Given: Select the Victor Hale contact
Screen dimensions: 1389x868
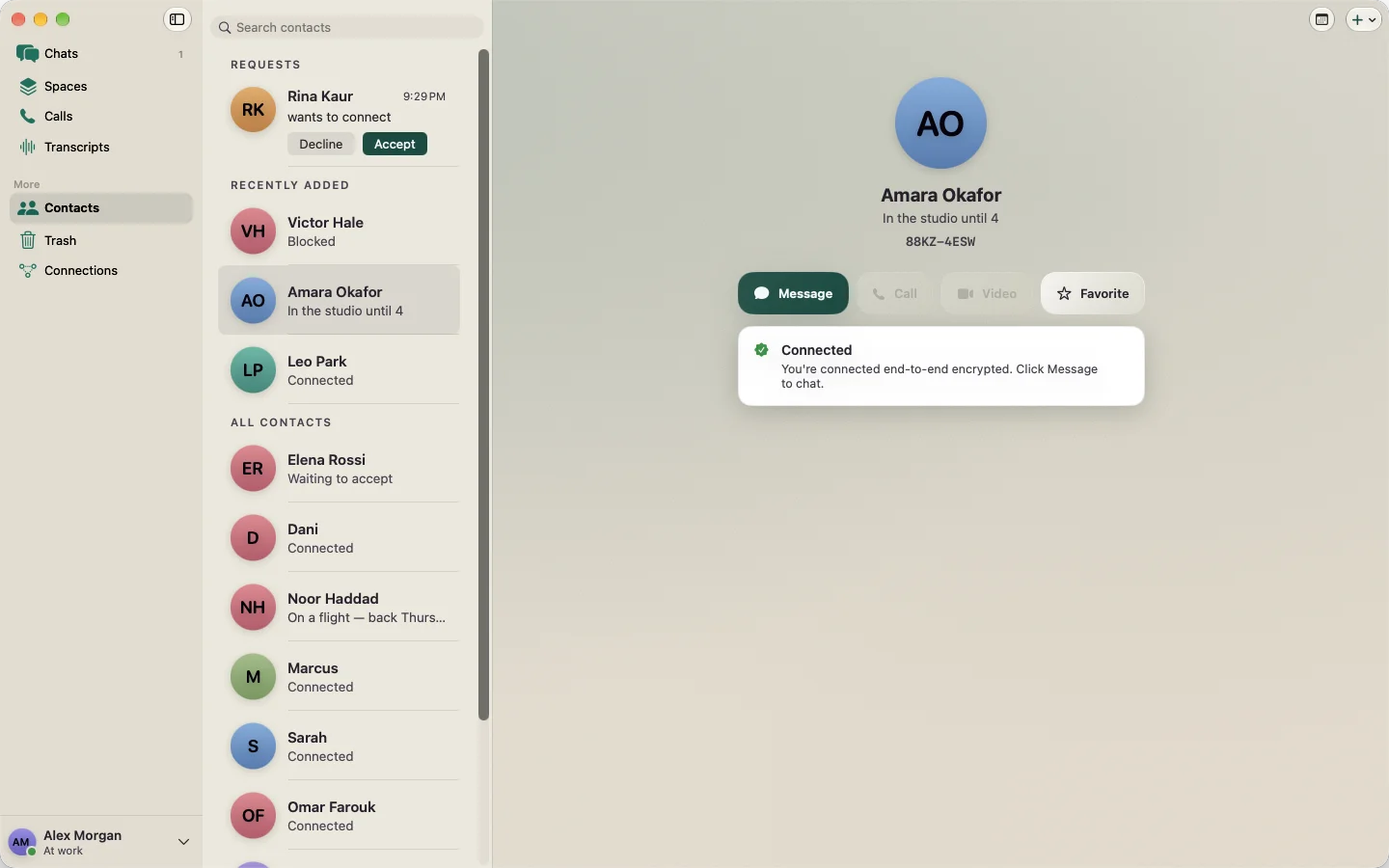Looking at the screenshot, I should click(340, 231).
